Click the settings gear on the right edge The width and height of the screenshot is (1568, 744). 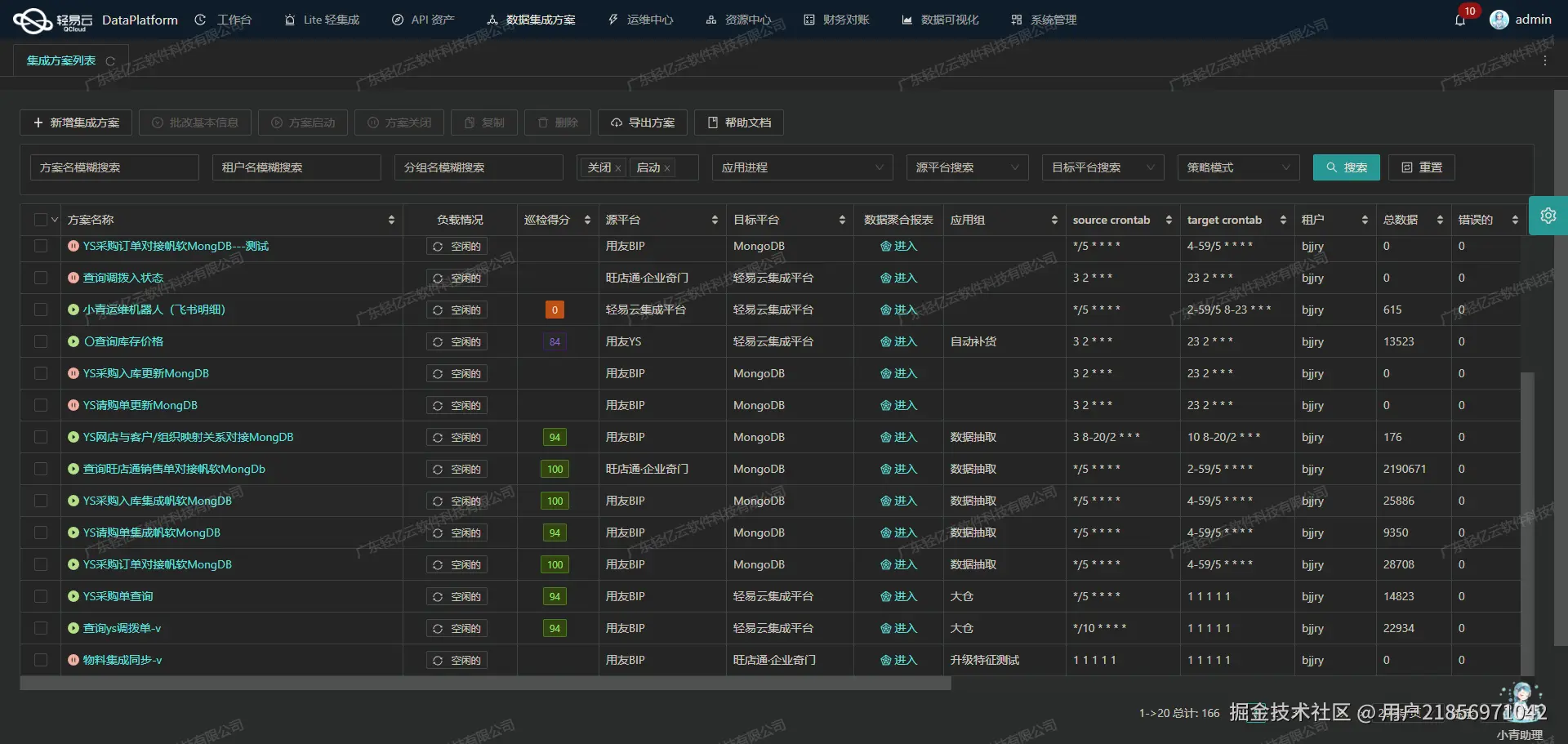click(1548, 216)
